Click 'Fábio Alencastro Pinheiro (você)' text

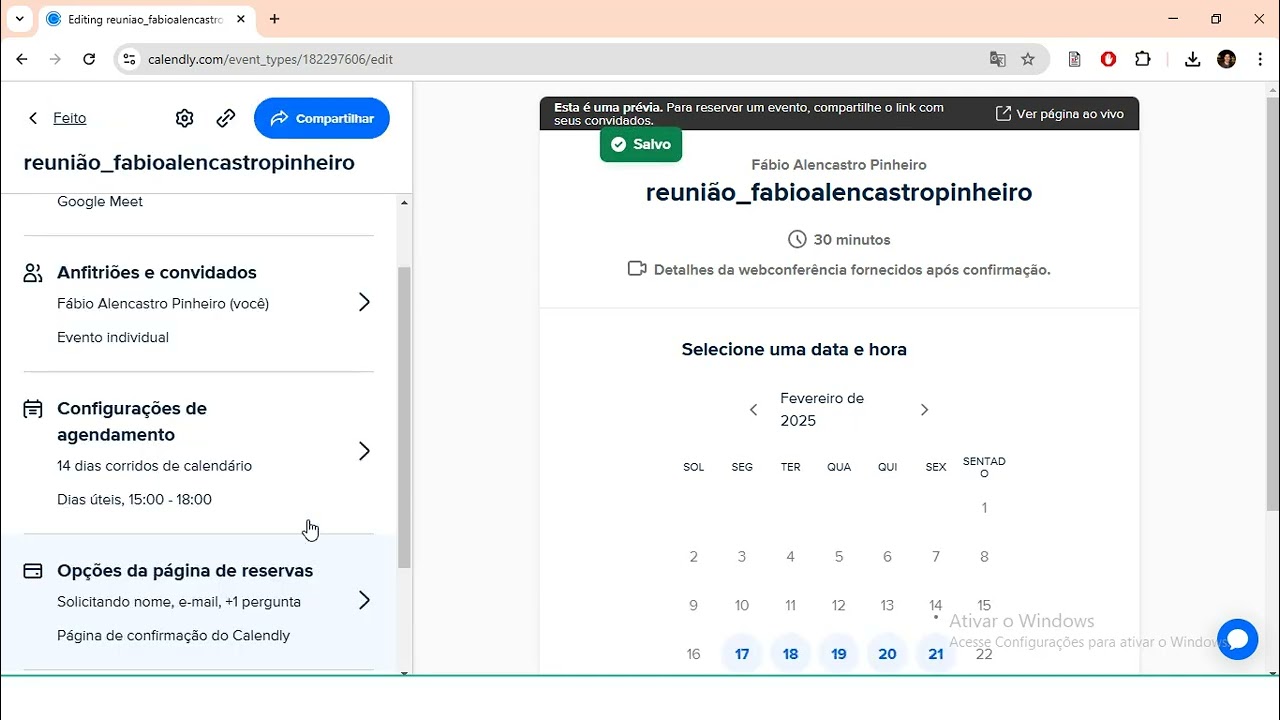[x=163, y=303]
